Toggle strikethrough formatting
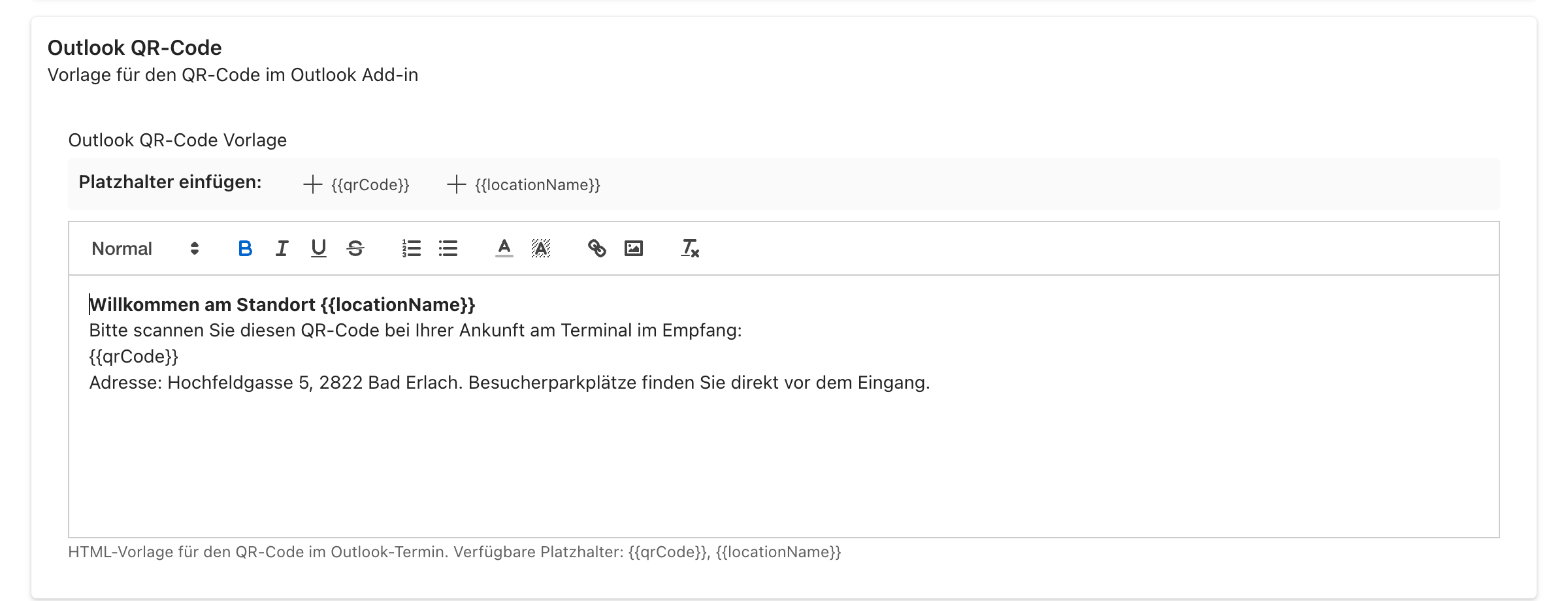The width and height of the screenshot is (1568, 601). [x=355, y=249]
